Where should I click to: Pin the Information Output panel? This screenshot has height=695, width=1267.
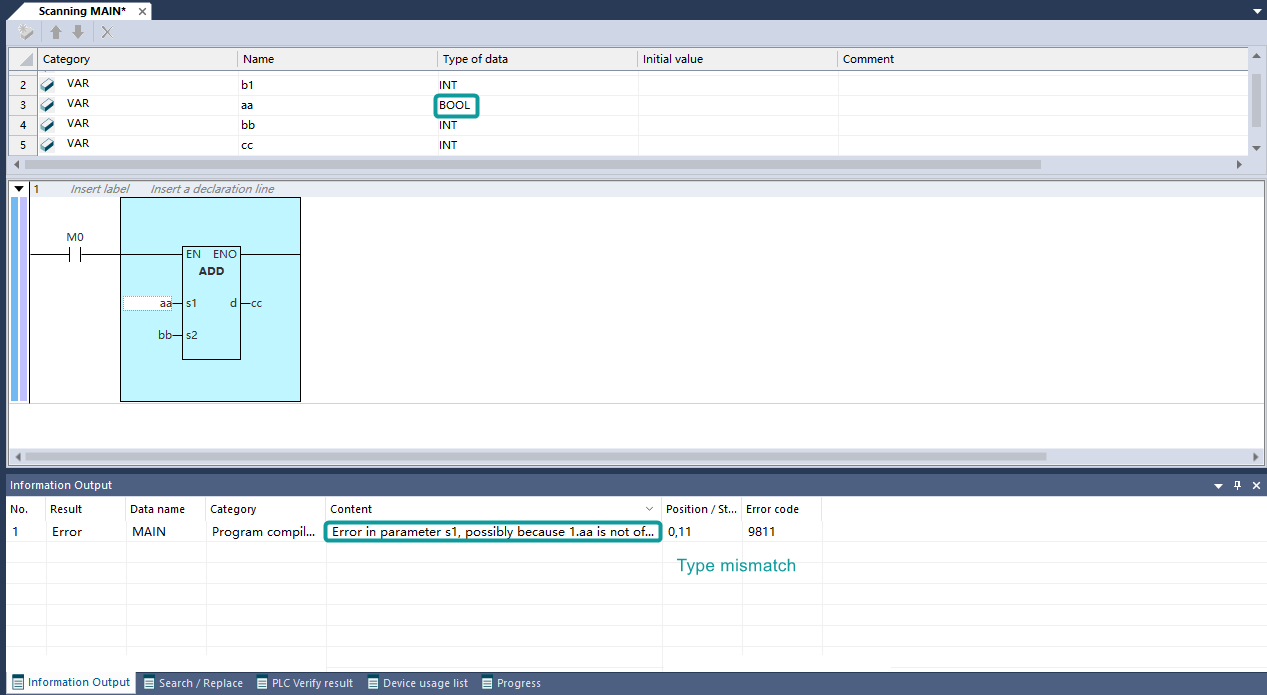click(1237, 485)
